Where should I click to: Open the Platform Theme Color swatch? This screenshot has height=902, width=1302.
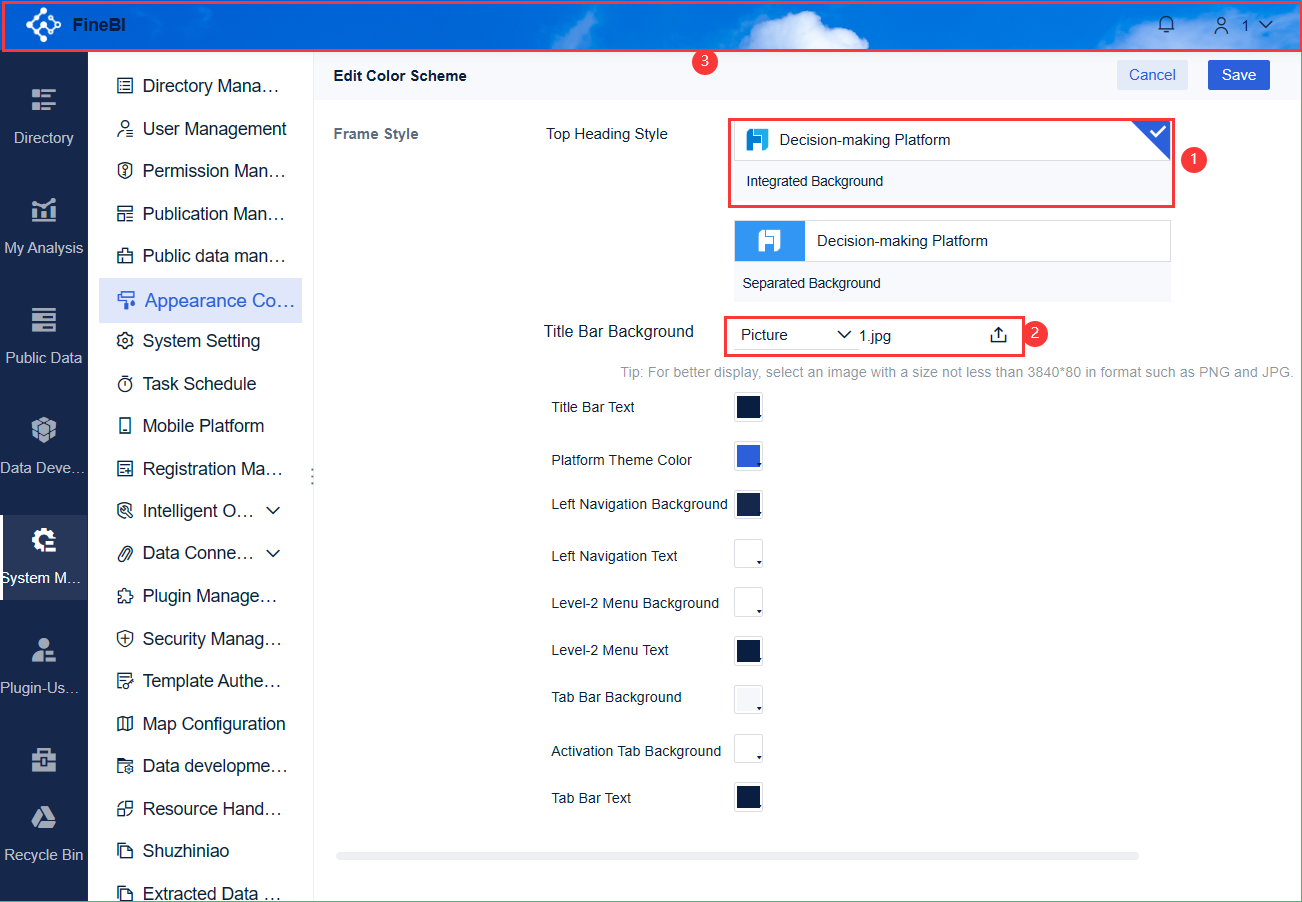click(748, 456)
